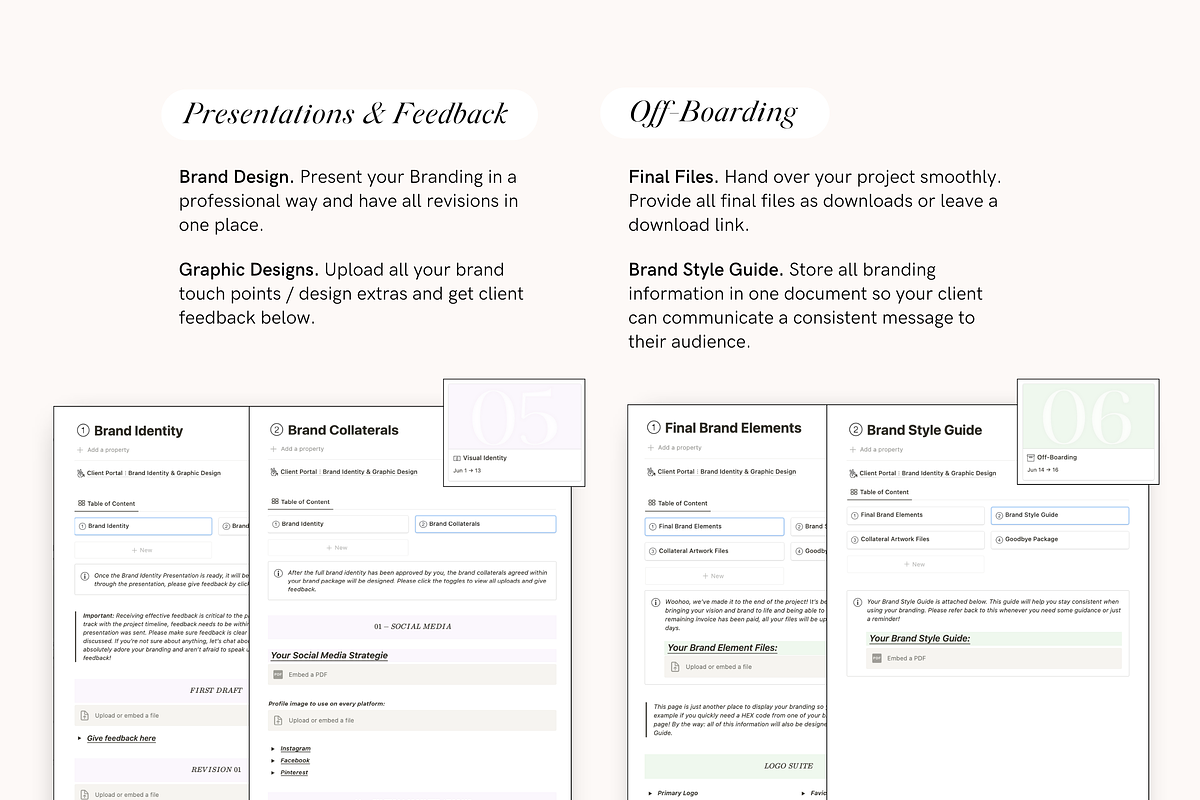Open the 05 Visual Identity card thumbnail
The width and height of the screenshot is (1200, 800).
click(514, 415)
